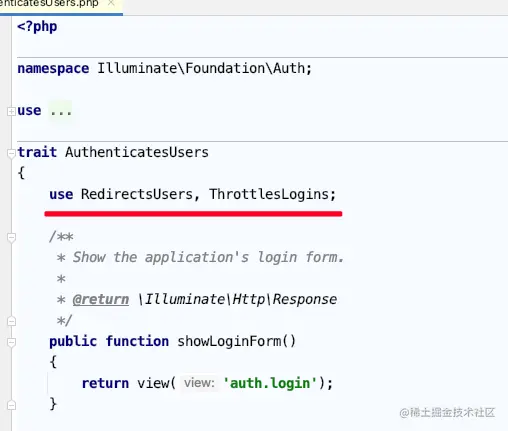Expand the folded use imports block

click(11, 111)
